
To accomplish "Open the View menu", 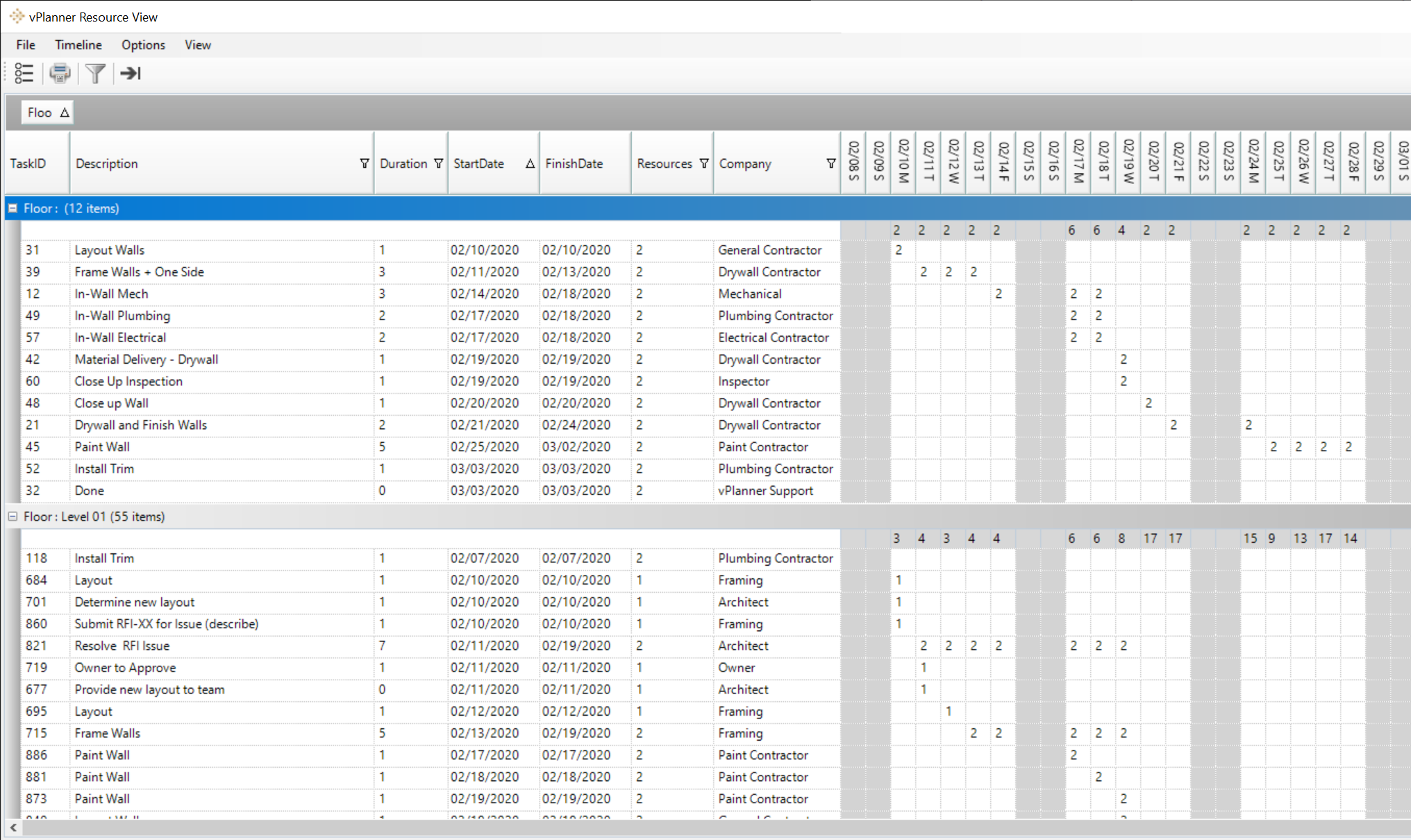I will [x=197, y=44].
